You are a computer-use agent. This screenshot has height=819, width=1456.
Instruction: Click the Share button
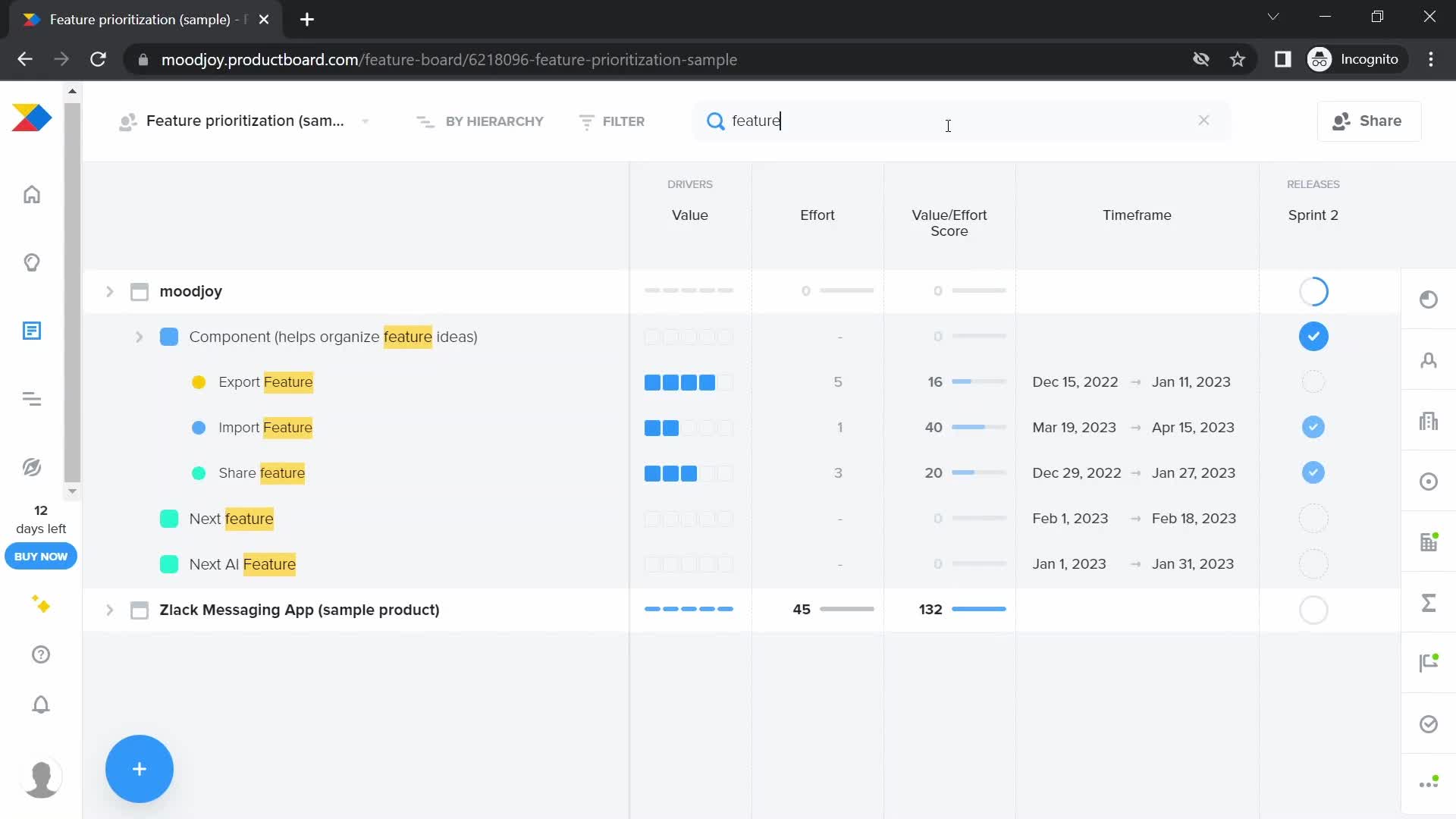coord(1369,121)
